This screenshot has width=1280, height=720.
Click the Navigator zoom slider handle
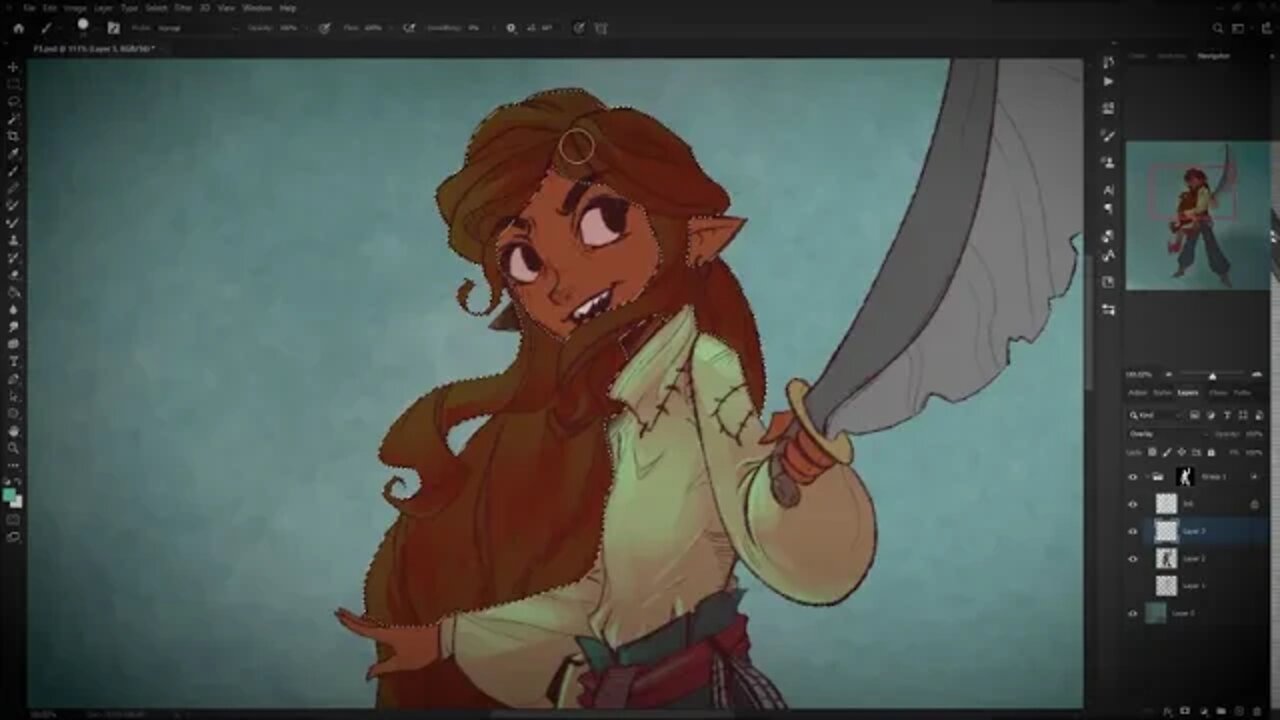click(1212, 375)
